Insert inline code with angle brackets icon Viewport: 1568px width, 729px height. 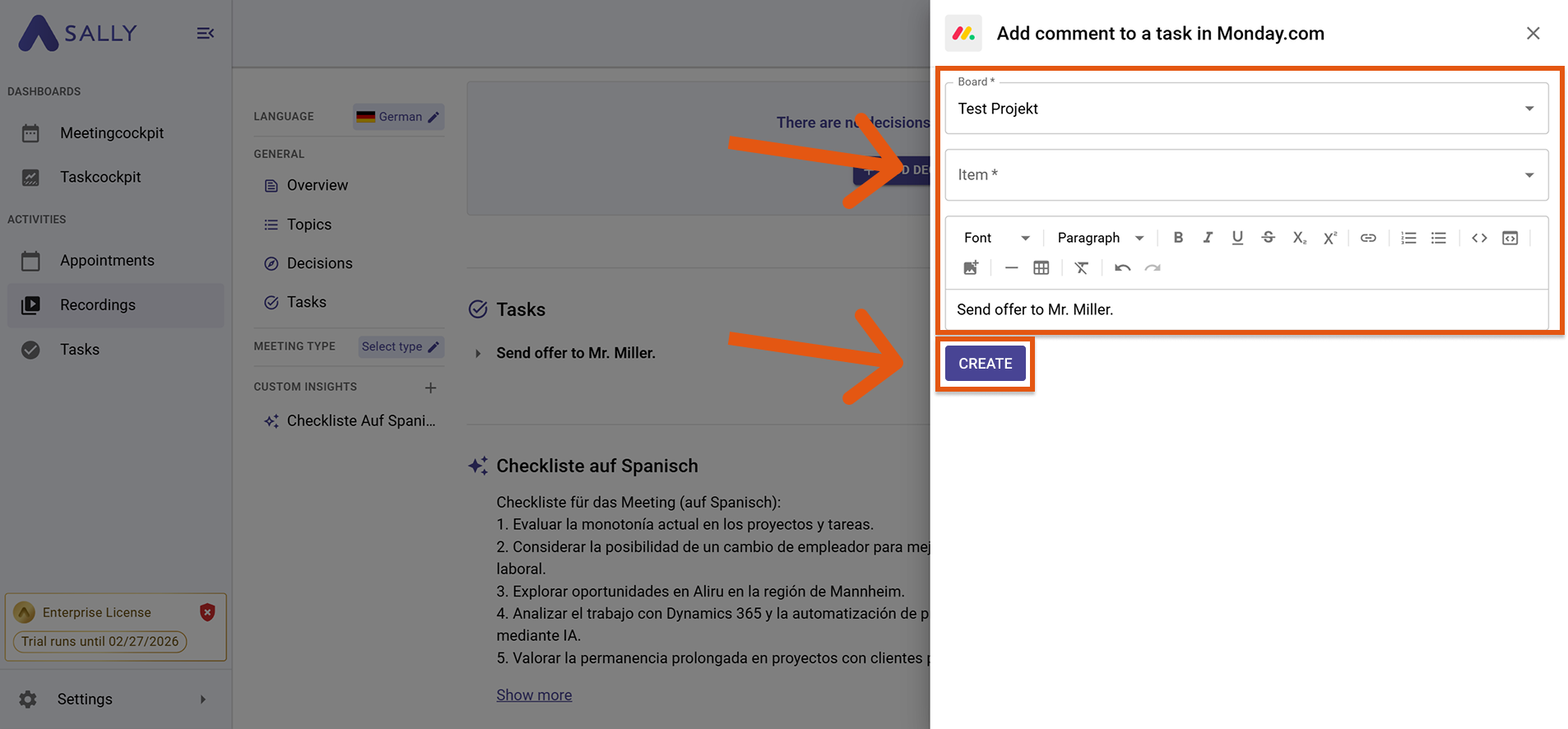pyautogui.click(x=1479, y=238)
